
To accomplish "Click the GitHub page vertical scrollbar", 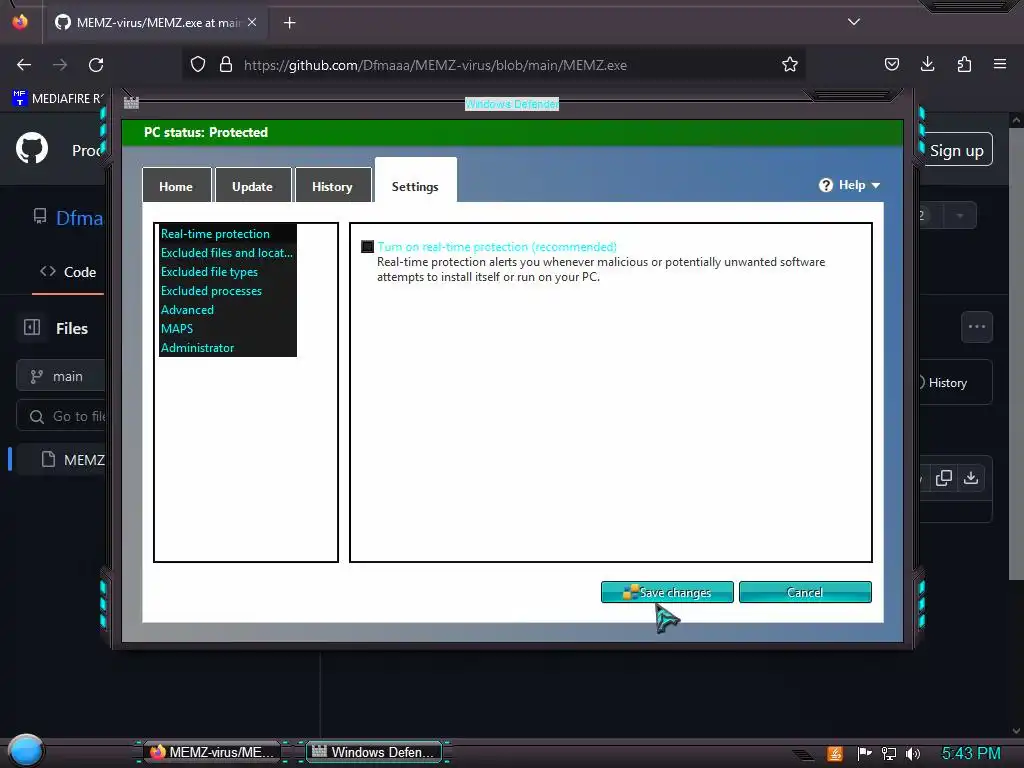I will [1016, 353].
